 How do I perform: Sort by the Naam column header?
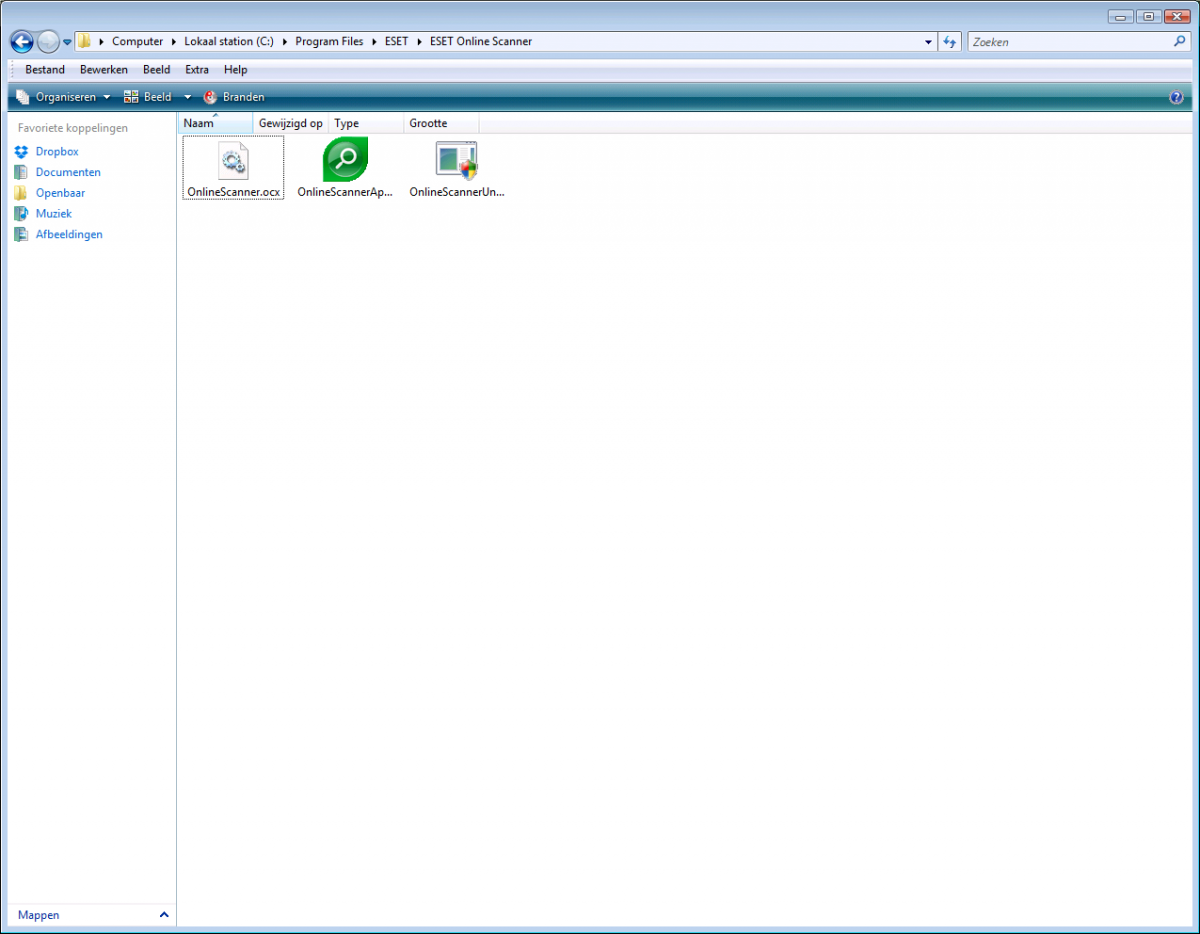click(x=215, y=123)
